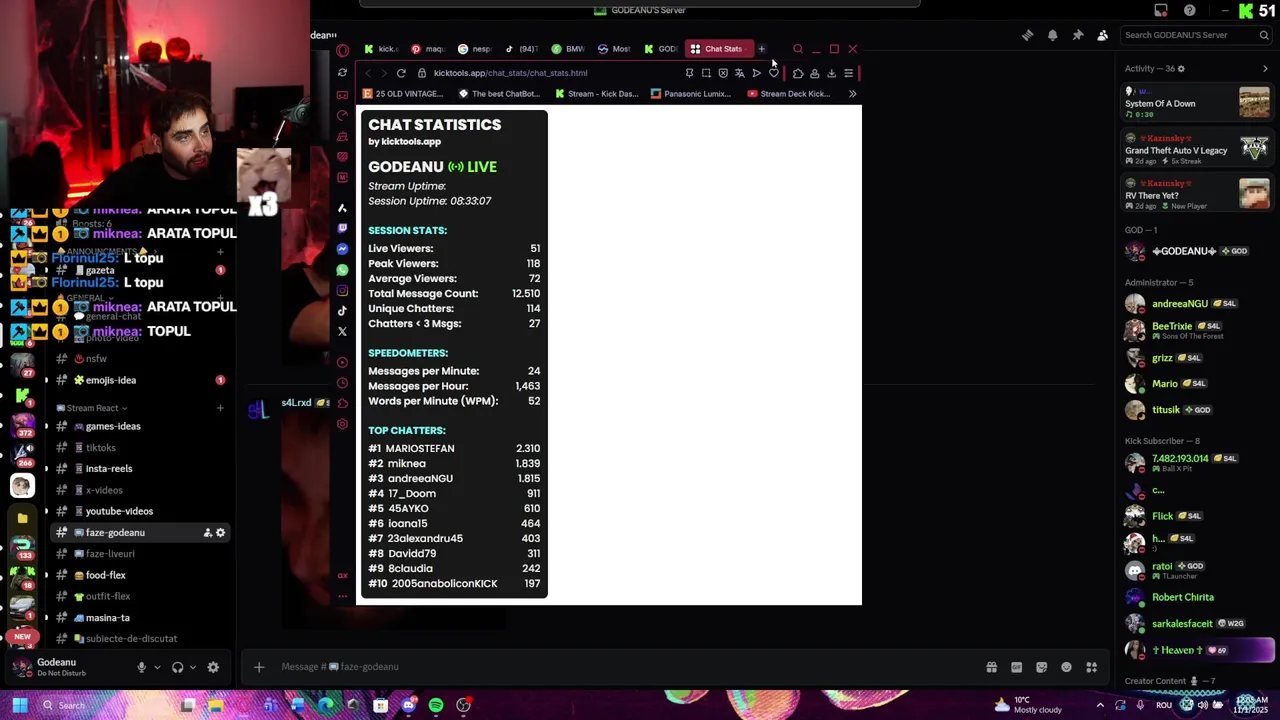Open the Opera extensions cube icon

798,73
